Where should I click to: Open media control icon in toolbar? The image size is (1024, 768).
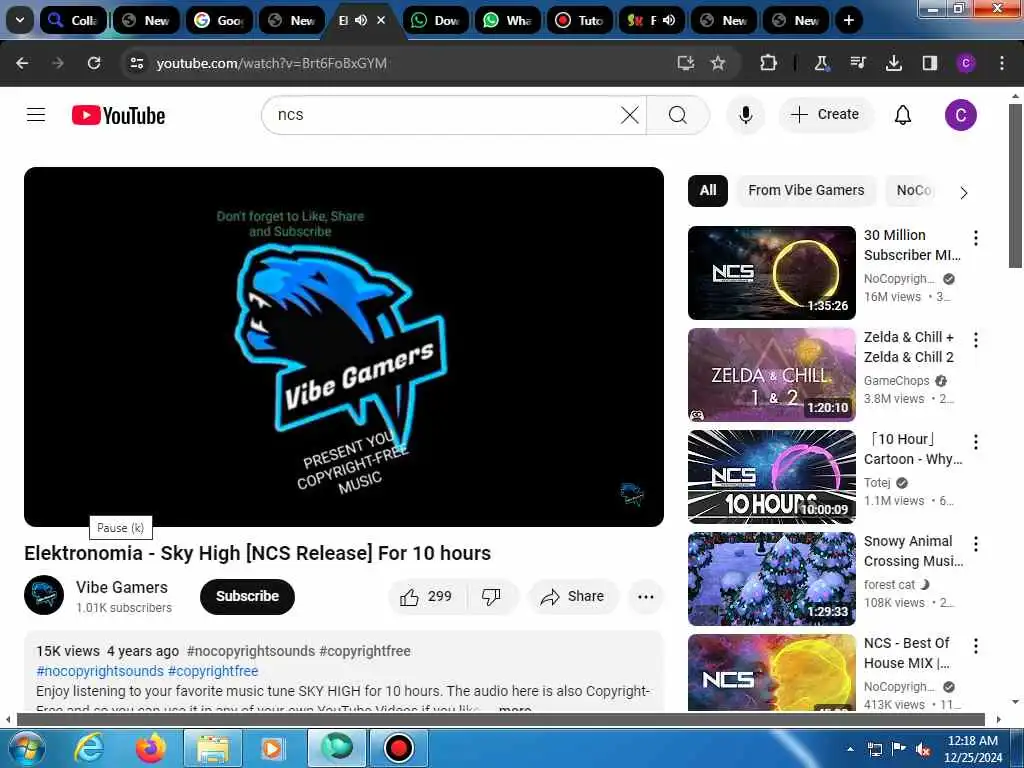(857, 63)
